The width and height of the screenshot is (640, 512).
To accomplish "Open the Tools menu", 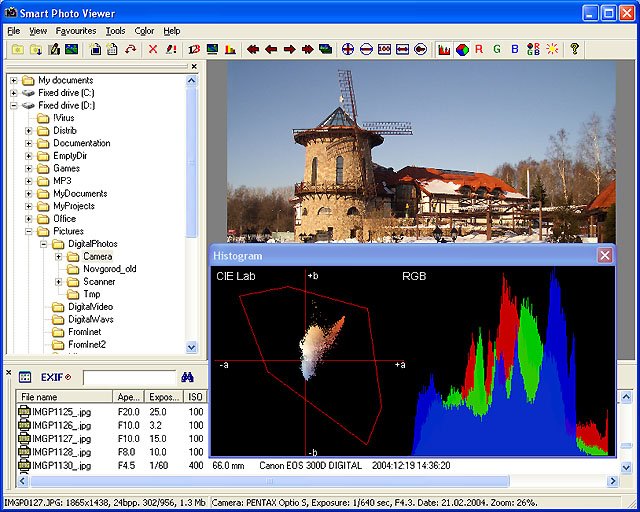I will (x=115, y=31).
